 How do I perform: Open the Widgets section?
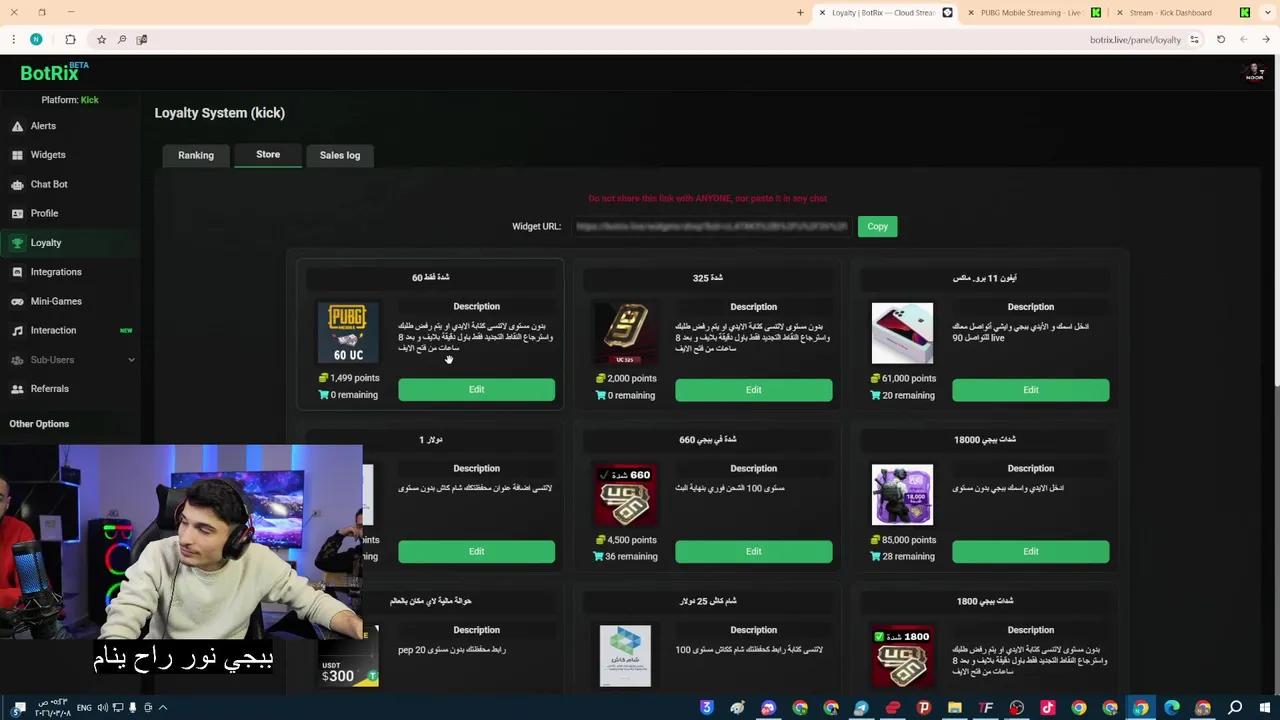48,155
